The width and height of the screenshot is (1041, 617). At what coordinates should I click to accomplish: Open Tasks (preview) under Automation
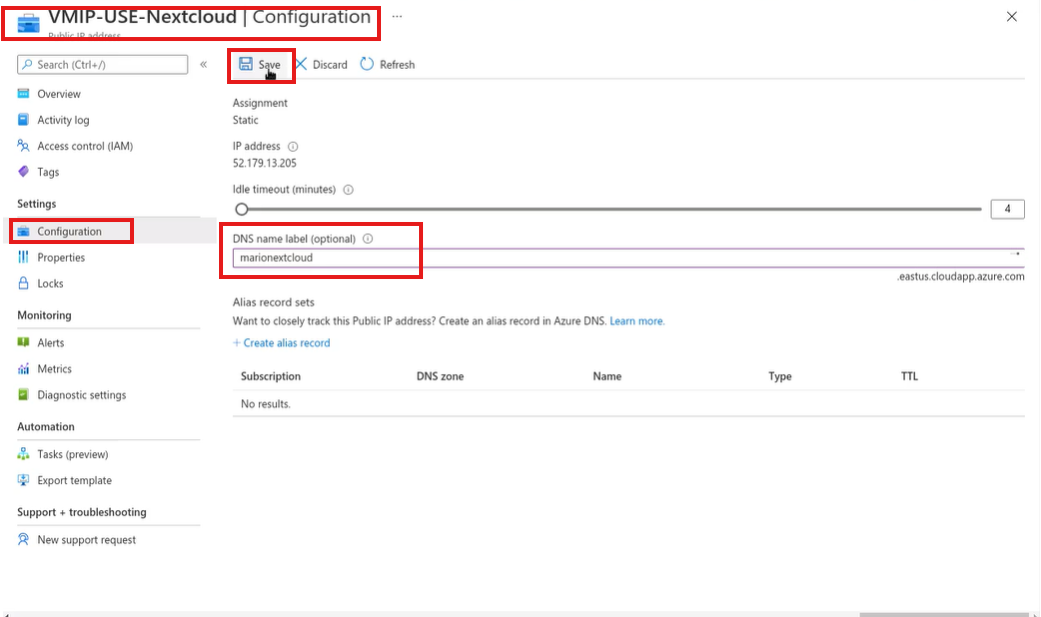72,454
